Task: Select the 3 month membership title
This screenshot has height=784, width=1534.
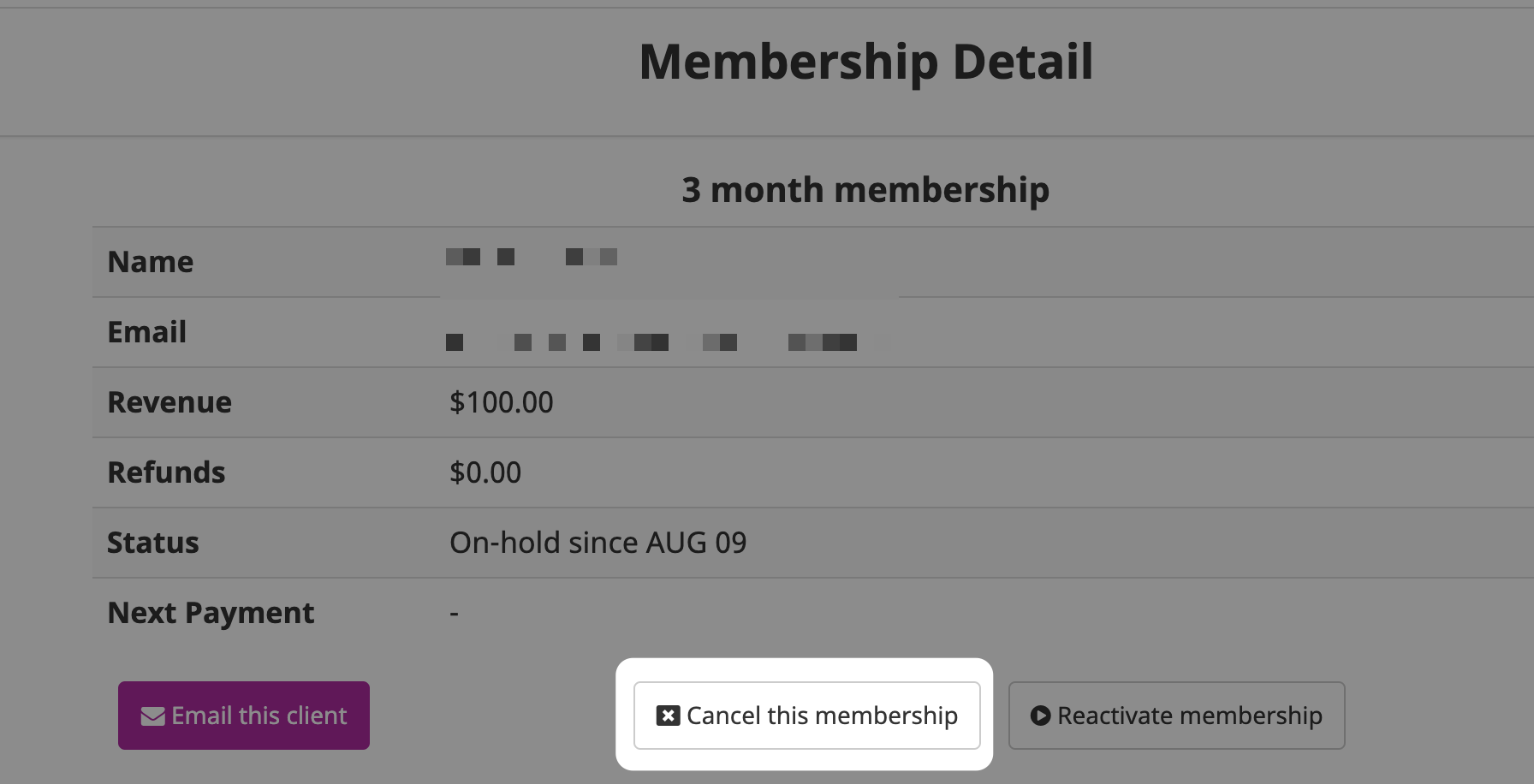Action: click(x=865, y=189)
